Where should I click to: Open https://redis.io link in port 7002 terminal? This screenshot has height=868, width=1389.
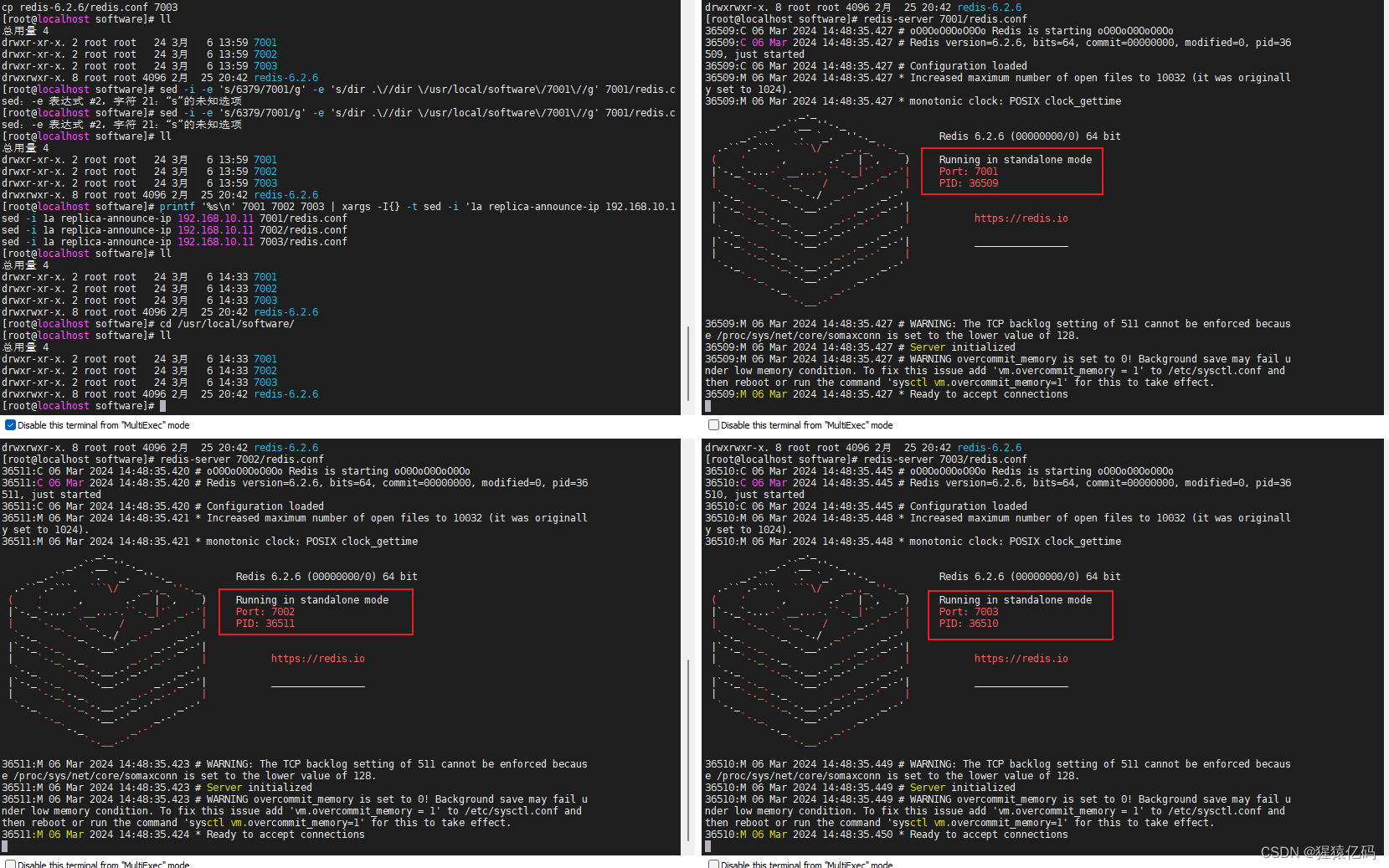[317, 659]
